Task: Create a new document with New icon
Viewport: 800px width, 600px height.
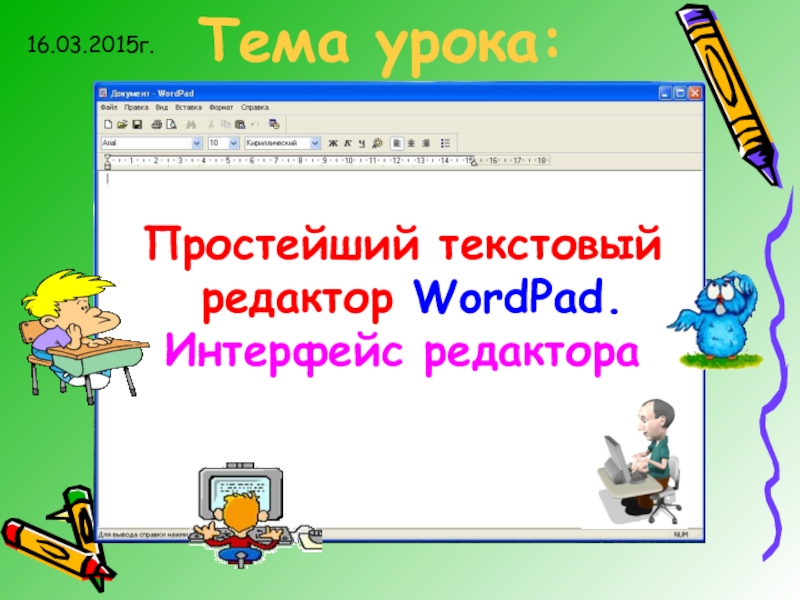Action: 108,124
